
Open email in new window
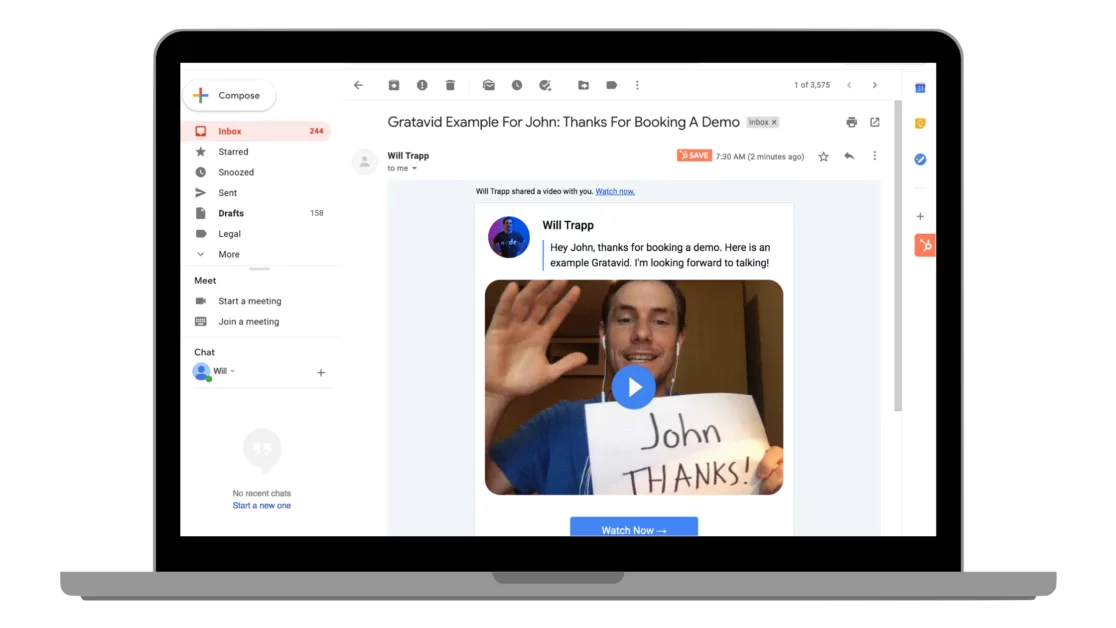[875, 122]
